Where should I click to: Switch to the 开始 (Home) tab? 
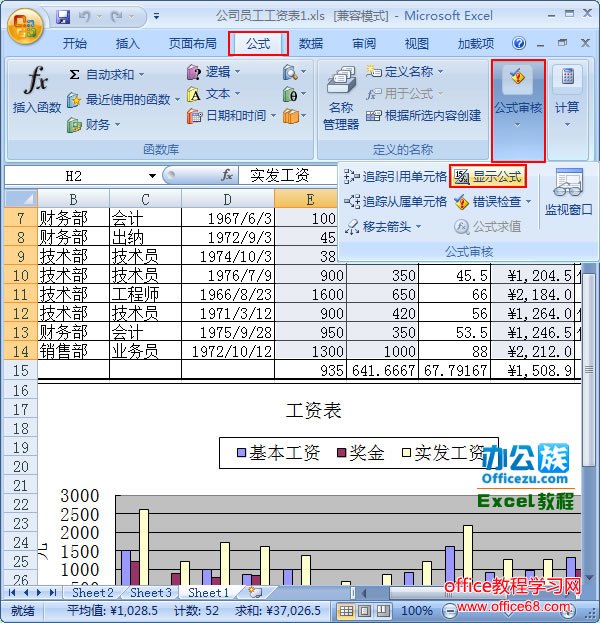point(74,43)
